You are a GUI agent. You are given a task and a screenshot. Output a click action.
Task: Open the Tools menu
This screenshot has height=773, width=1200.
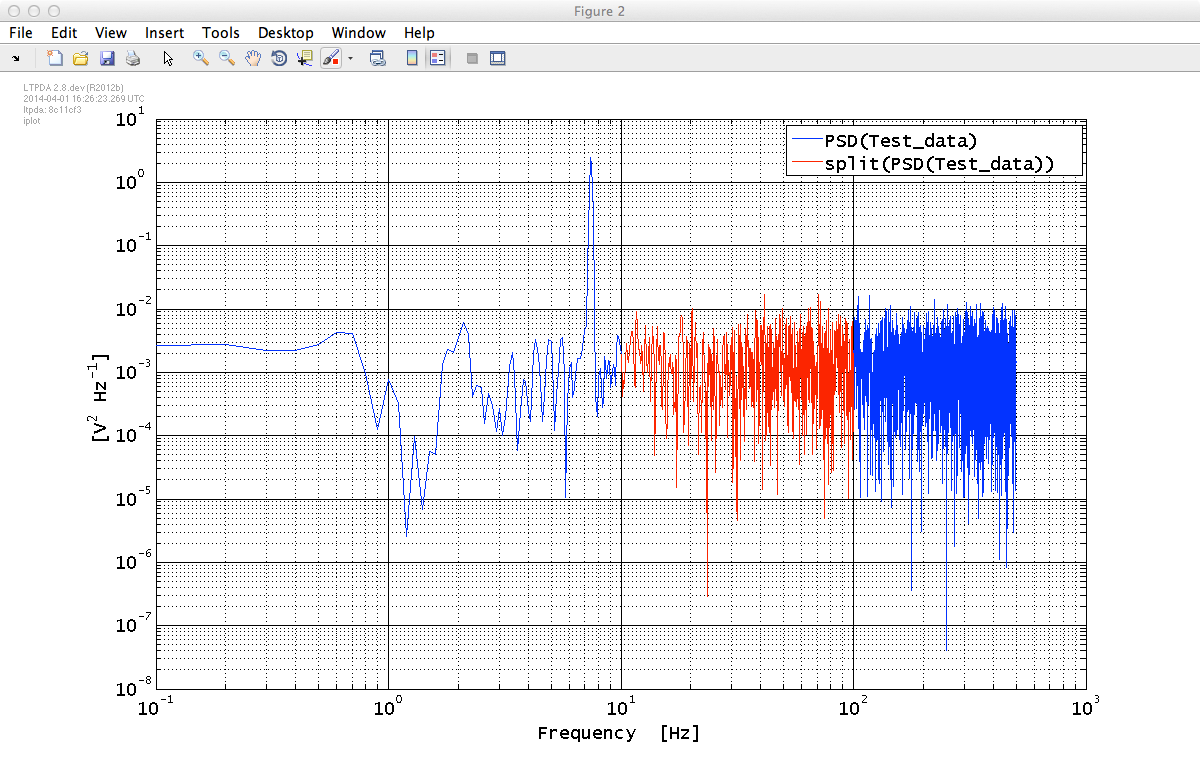pyautogui.click(x=221, y=33)
